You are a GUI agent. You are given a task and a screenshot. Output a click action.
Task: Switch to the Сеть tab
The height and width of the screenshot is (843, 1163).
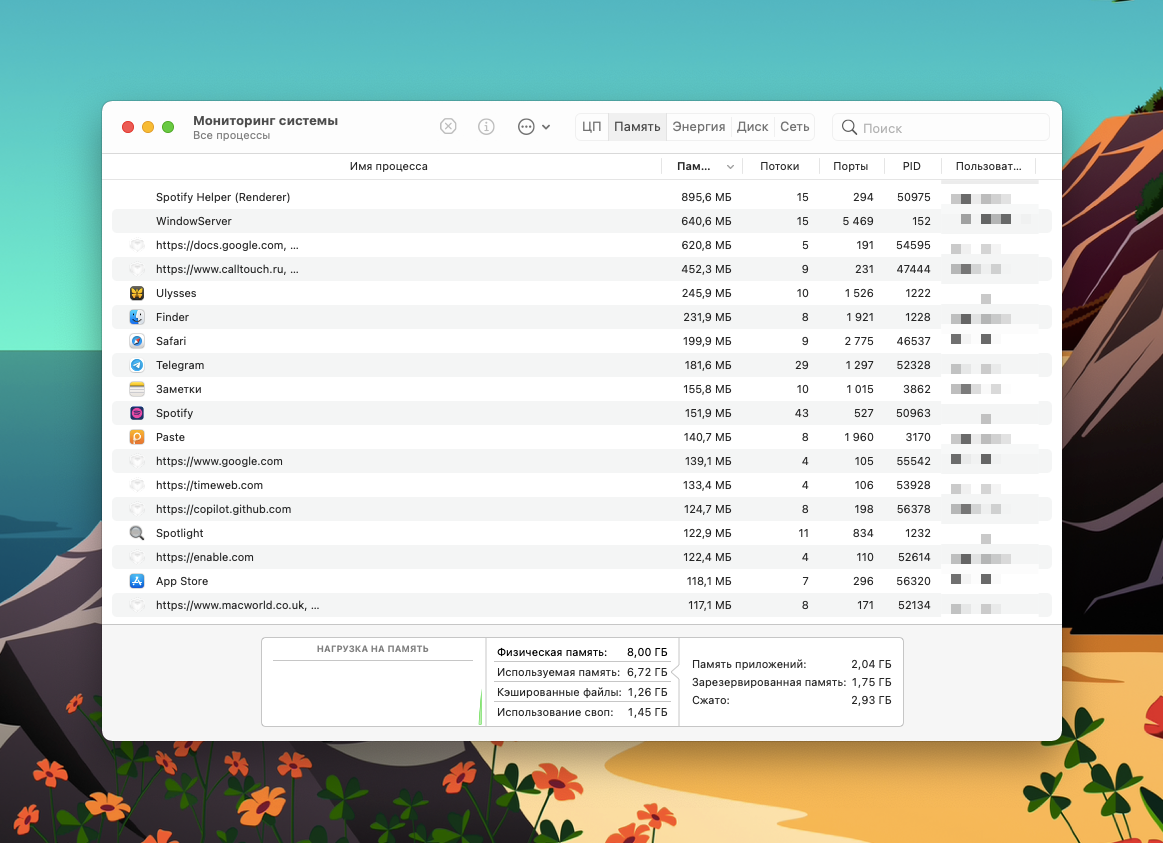(x=794, y=127)
